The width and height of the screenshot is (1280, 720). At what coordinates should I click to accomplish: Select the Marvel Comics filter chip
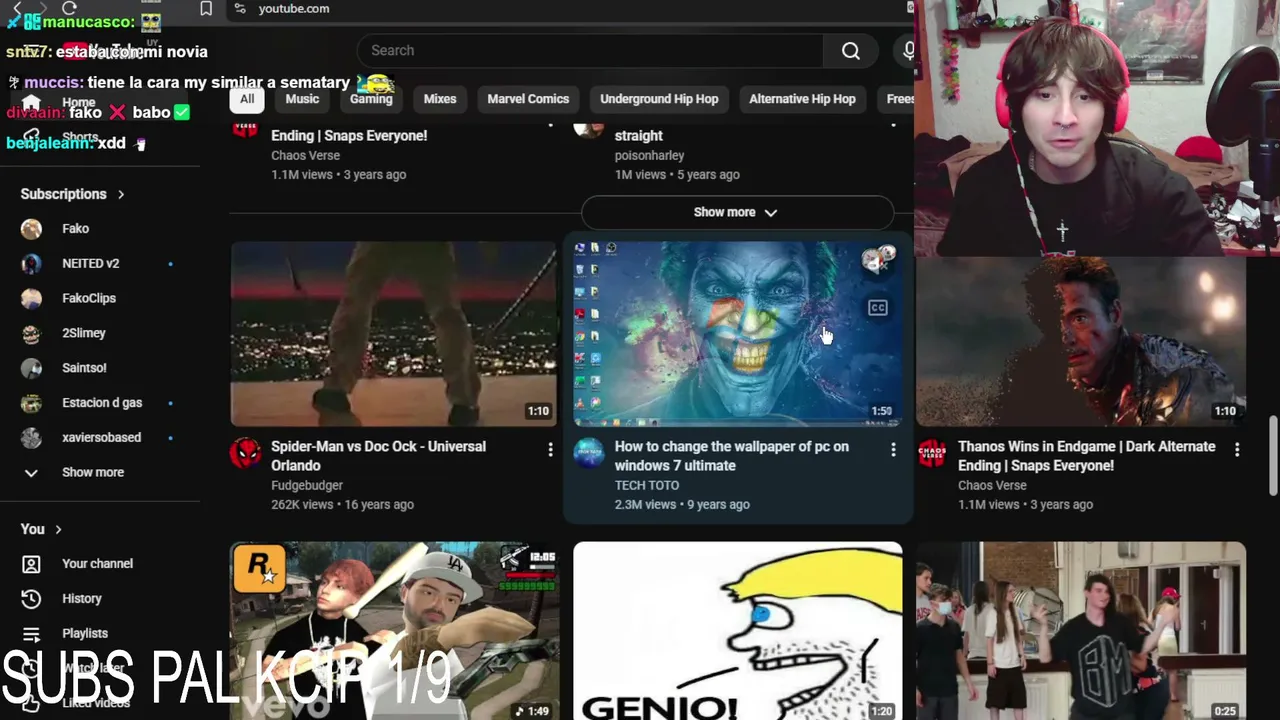pos(528,99)
